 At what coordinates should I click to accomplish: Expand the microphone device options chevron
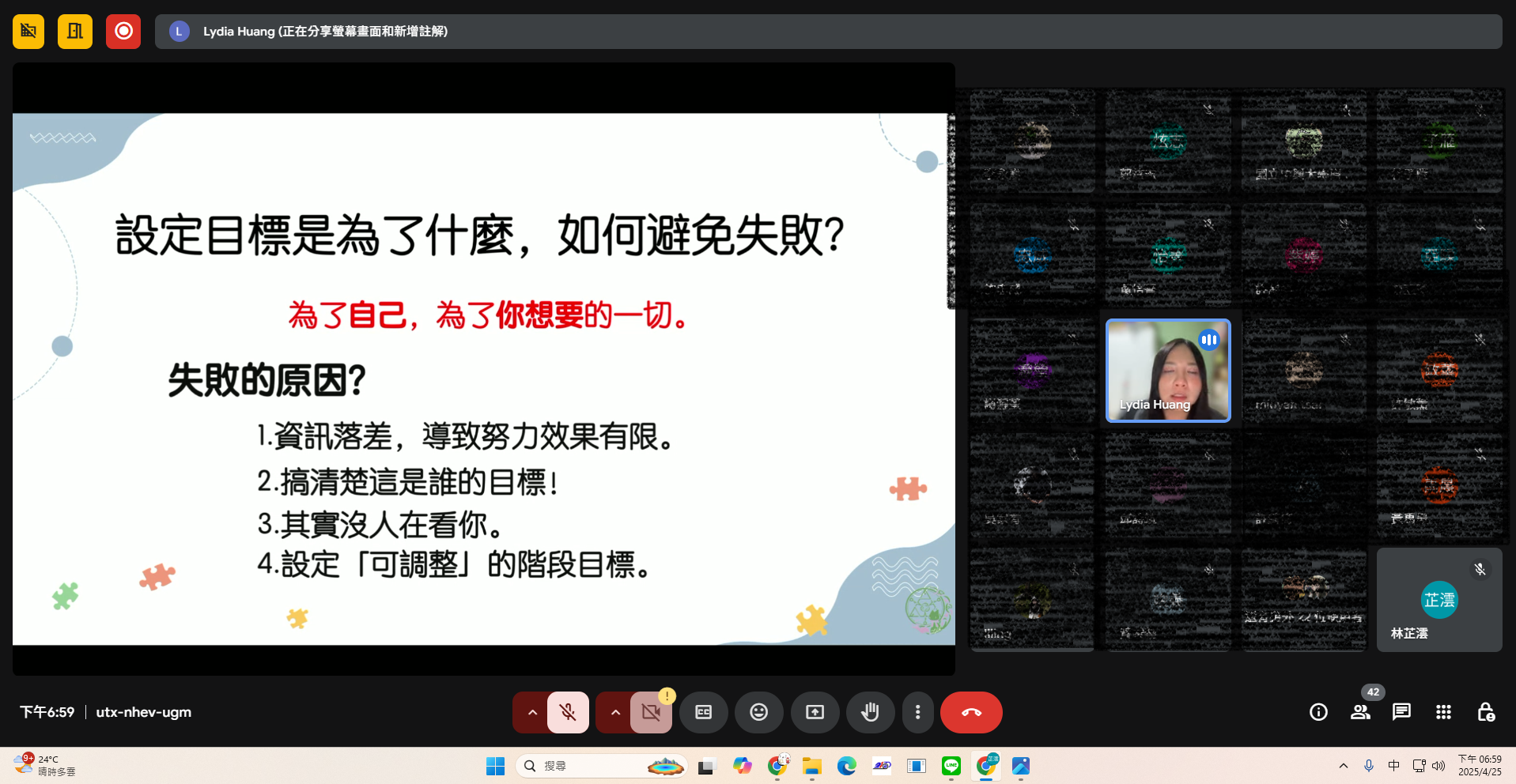531,712
